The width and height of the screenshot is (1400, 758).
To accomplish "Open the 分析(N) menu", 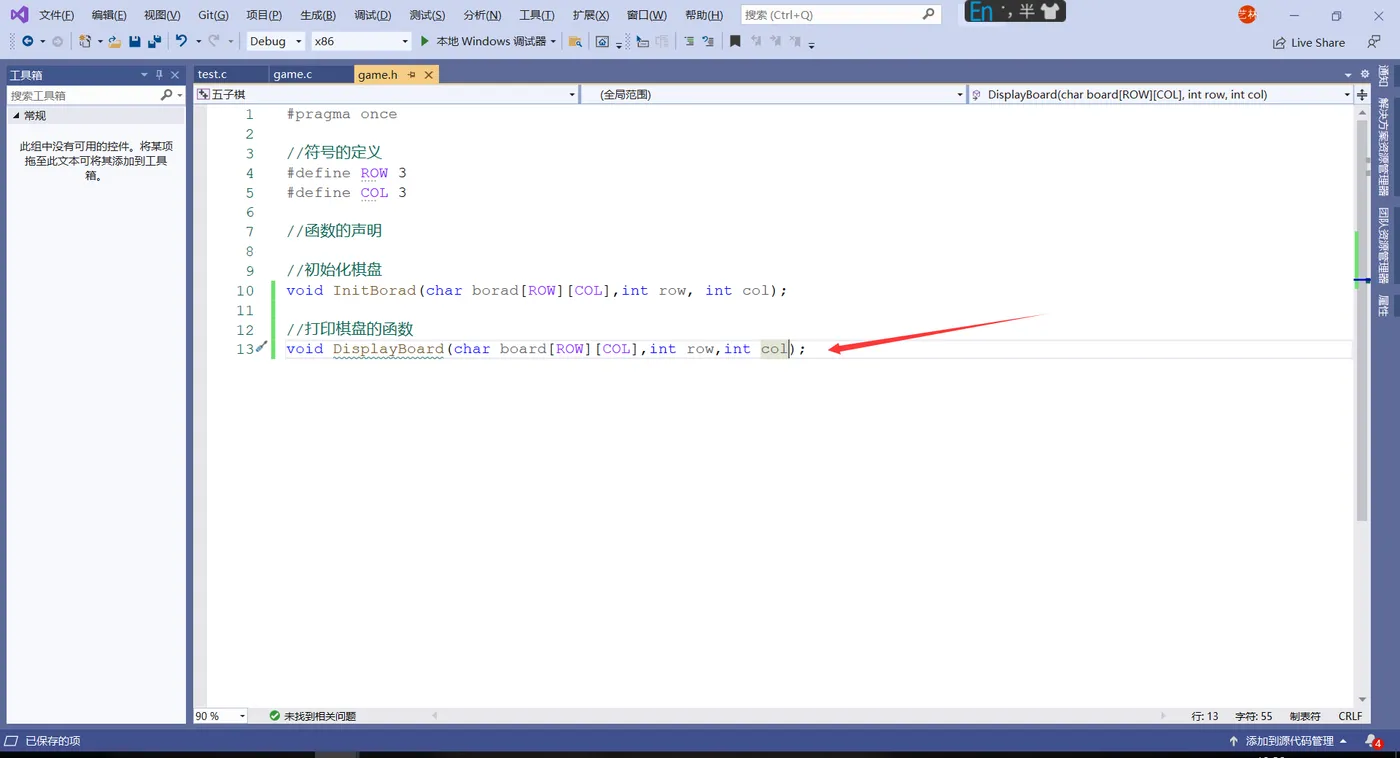I will [482, 15].
